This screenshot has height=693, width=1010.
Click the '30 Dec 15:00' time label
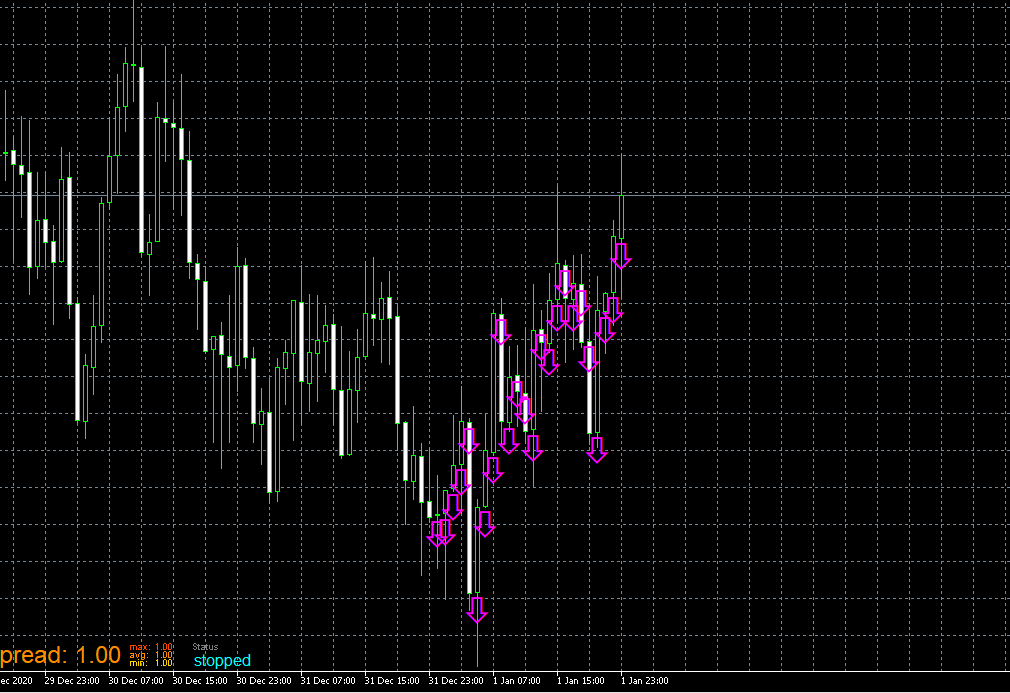pyautogui.click(x=200, y=681)
